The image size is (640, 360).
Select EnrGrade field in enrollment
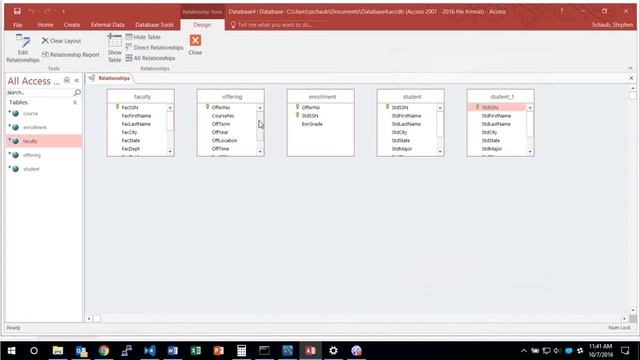coord(312,124)
